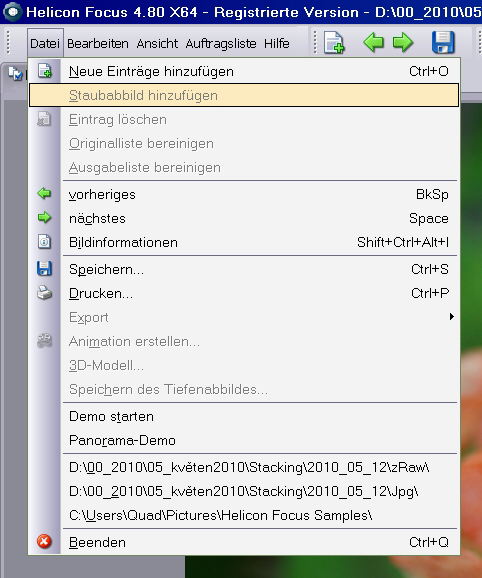This screenshot has height=578, width=482.
Task: Choose Beenden to quit
Action: point(244,542)
